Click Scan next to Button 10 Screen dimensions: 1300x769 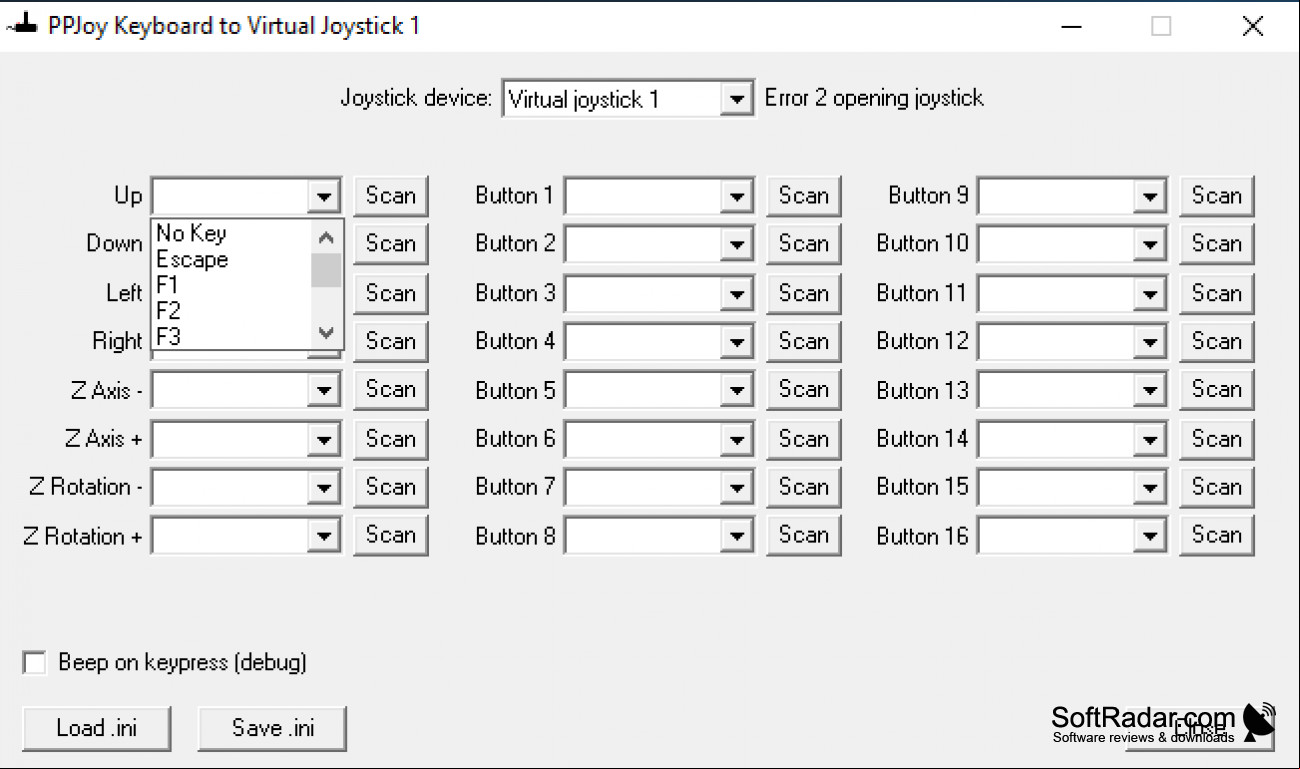pyautogui.click(x=1217, y=244)
